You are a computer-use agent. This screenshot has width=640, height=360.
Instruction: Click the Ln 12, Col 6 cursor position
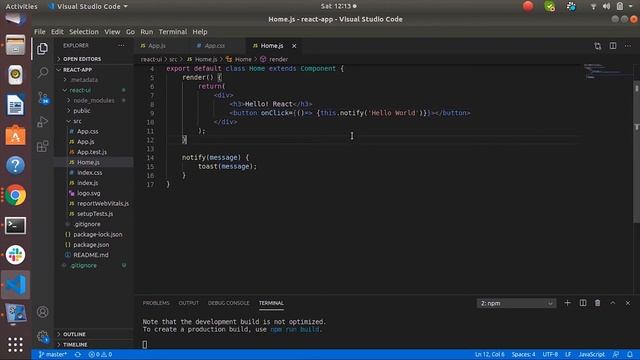[x=489, y=354]
